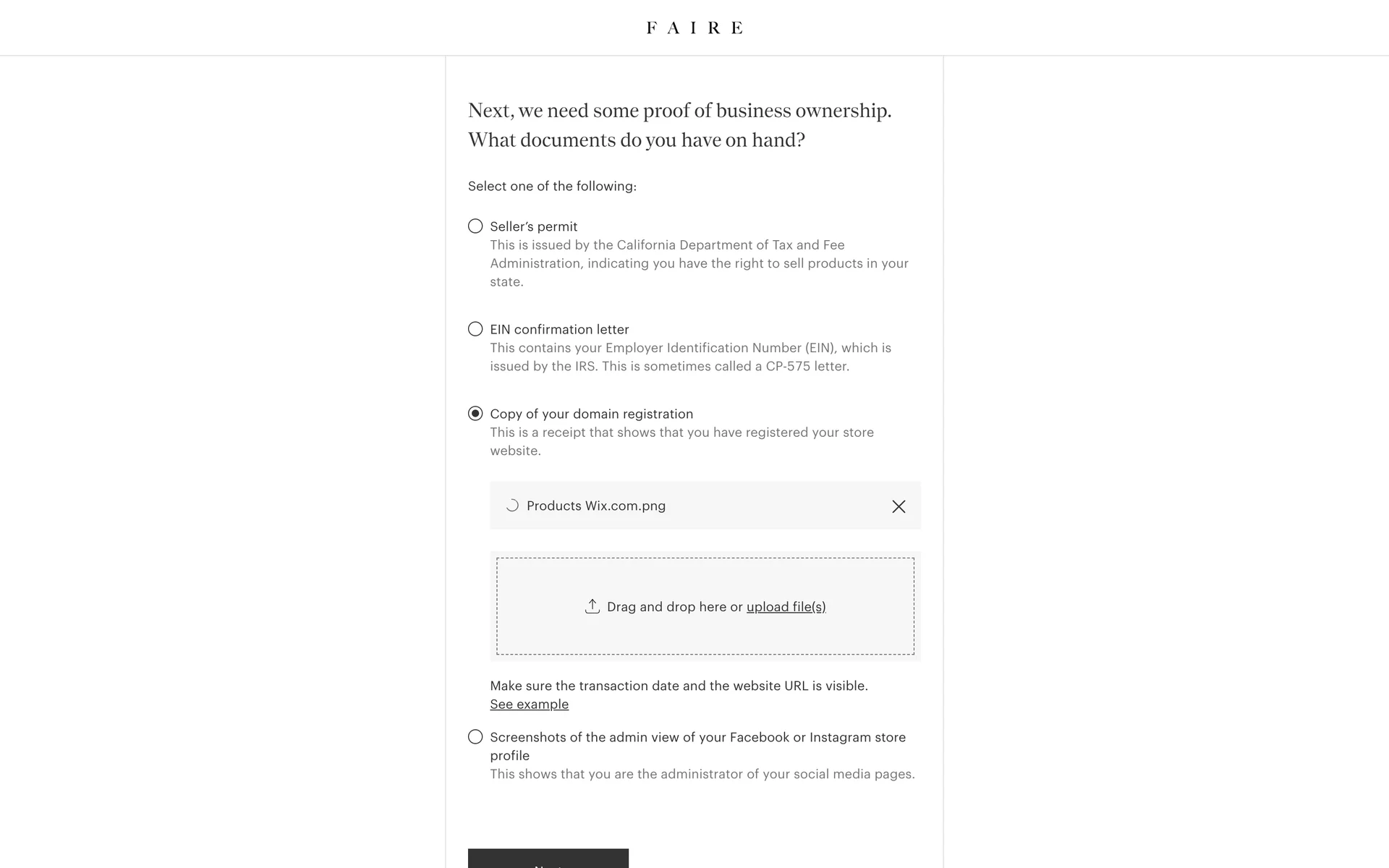The image size is (1389, 868).
Task: Click the "registered your store website" receipt description
Action: [x=681, y=441]
